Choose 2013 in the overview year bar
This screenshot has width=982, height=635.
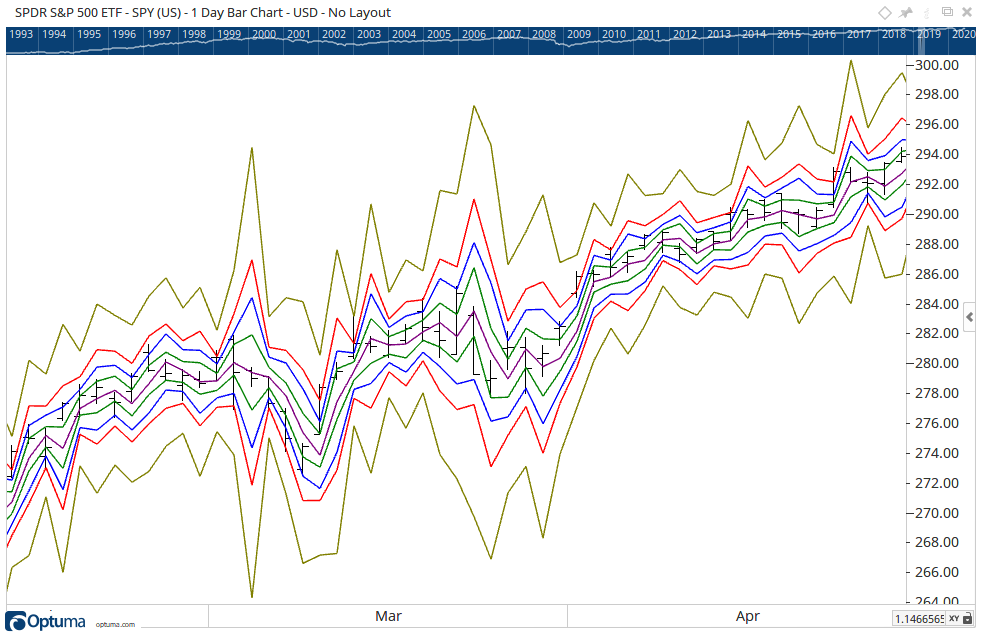tap(719, 34)
